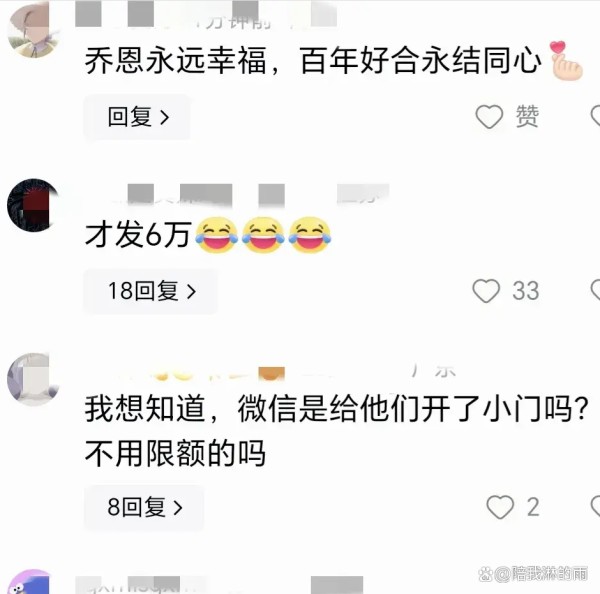600x594 pixels.
Task: Open reply button under 乔恩永远幸福 comment
Action: [137, 117]
